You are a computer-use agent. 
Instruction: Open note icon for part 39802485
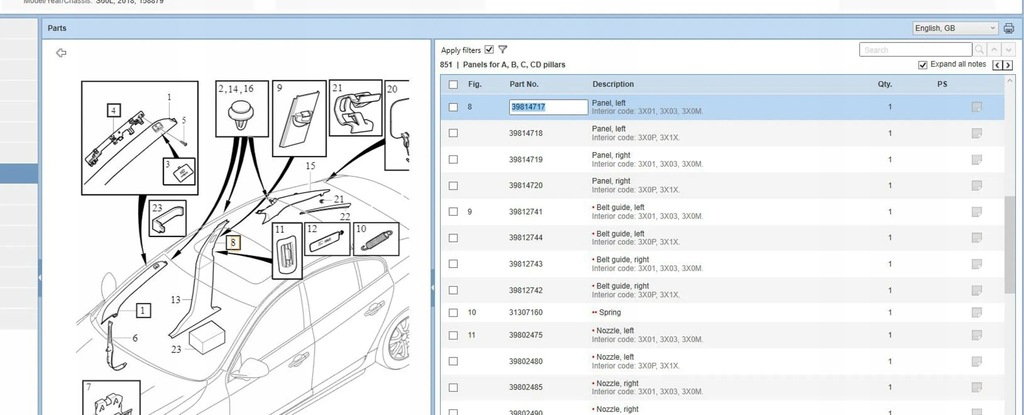[x=976, y=388]
